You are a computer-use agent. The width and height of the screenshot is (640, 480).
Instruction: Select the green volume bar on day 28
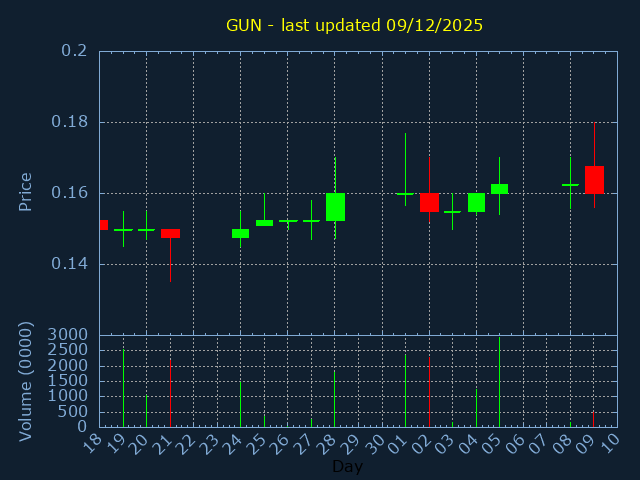335,399
